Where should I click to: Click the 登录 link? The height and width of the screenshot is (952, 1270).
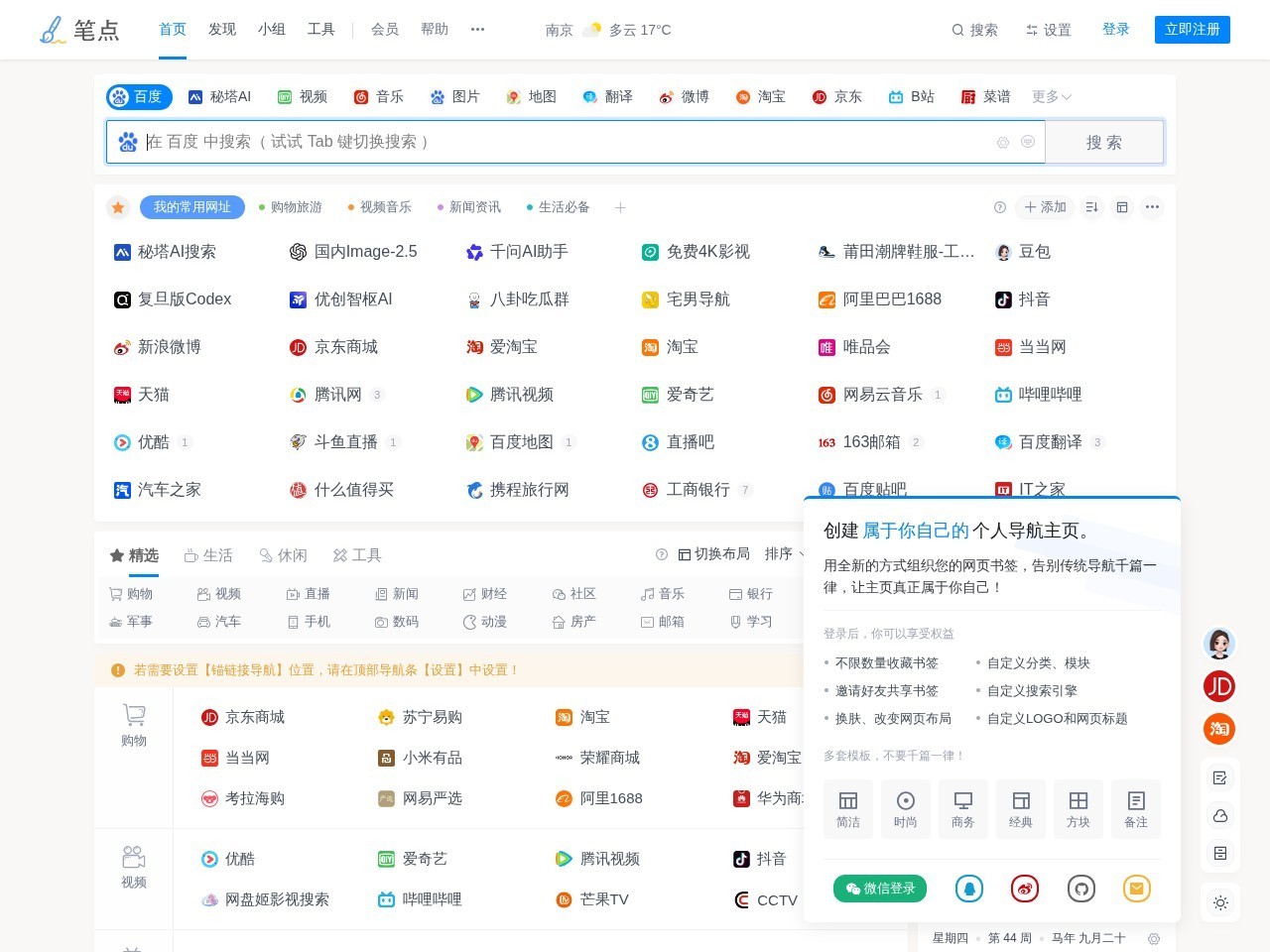(x=1116, y=29)
